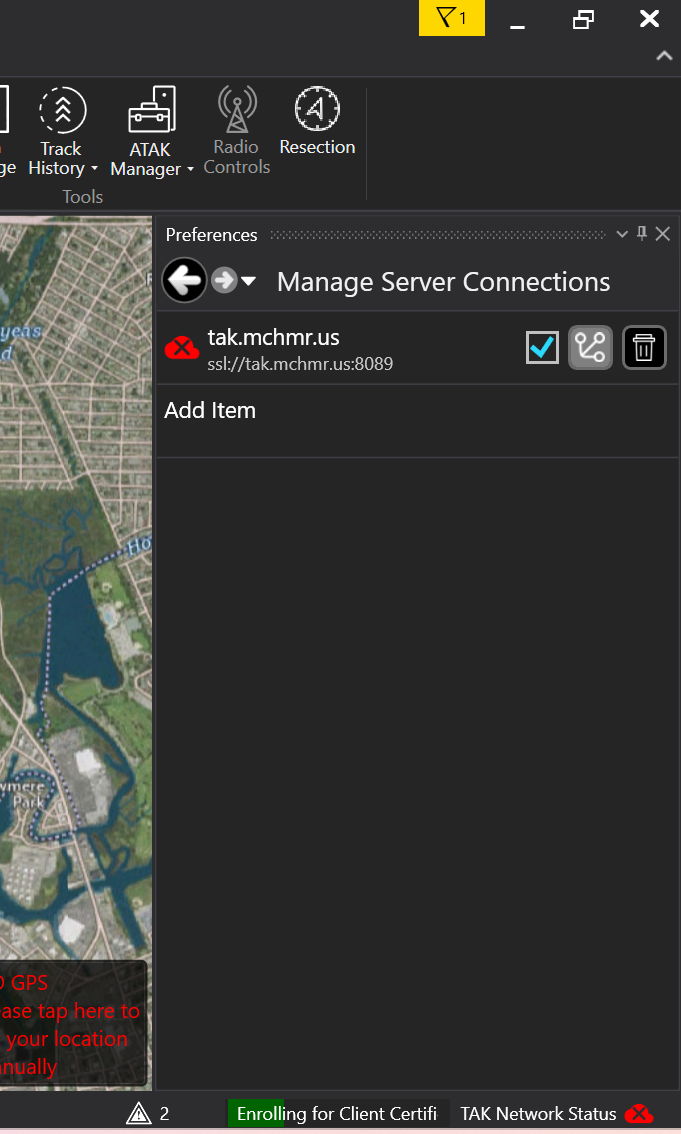Click the Tools ribbon group label
The width and height of the screenshot is (681, 1134).
click(x=82, y=197)
